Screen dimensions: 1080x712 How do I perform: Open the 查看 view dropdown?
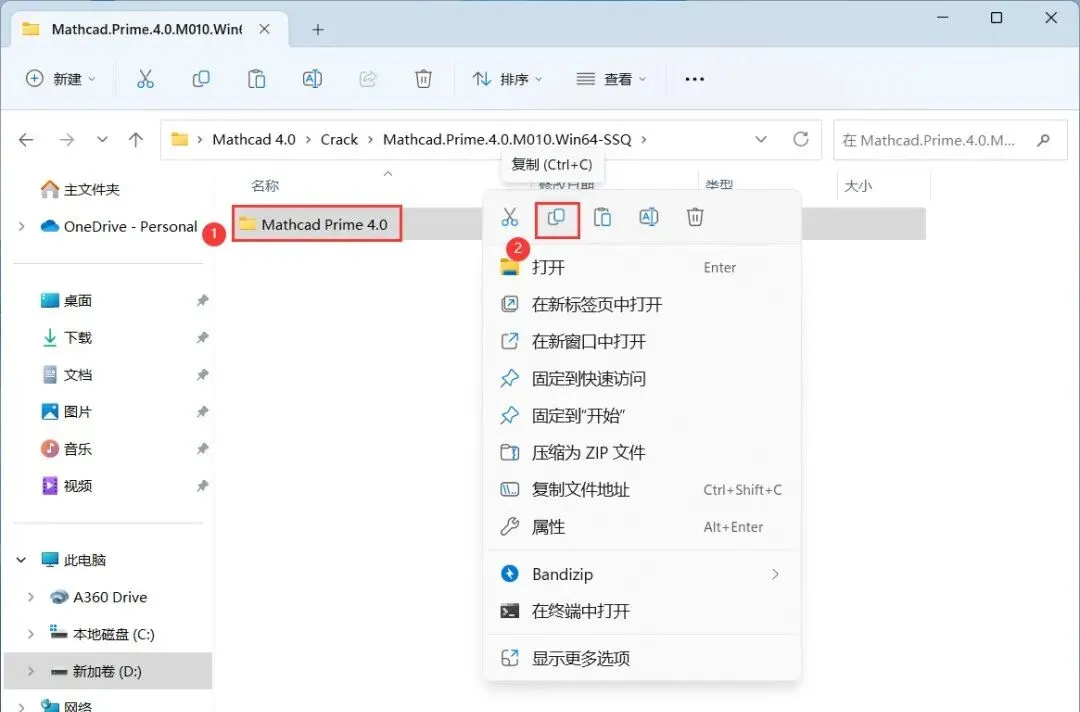[611, 79]
